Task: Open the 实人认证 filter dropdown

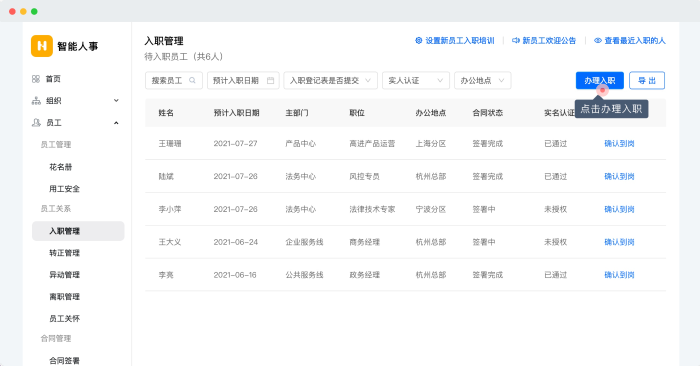Action: (x=416, y=80)
